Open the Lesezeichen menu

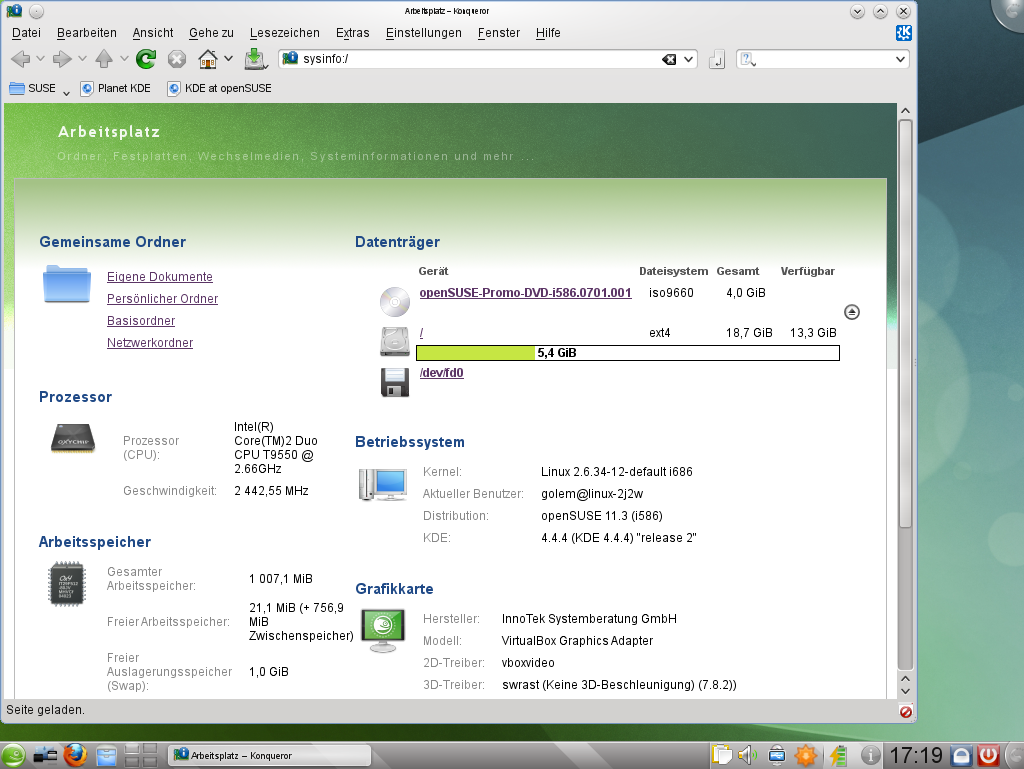pyautogui.click(x=282, y=33)
